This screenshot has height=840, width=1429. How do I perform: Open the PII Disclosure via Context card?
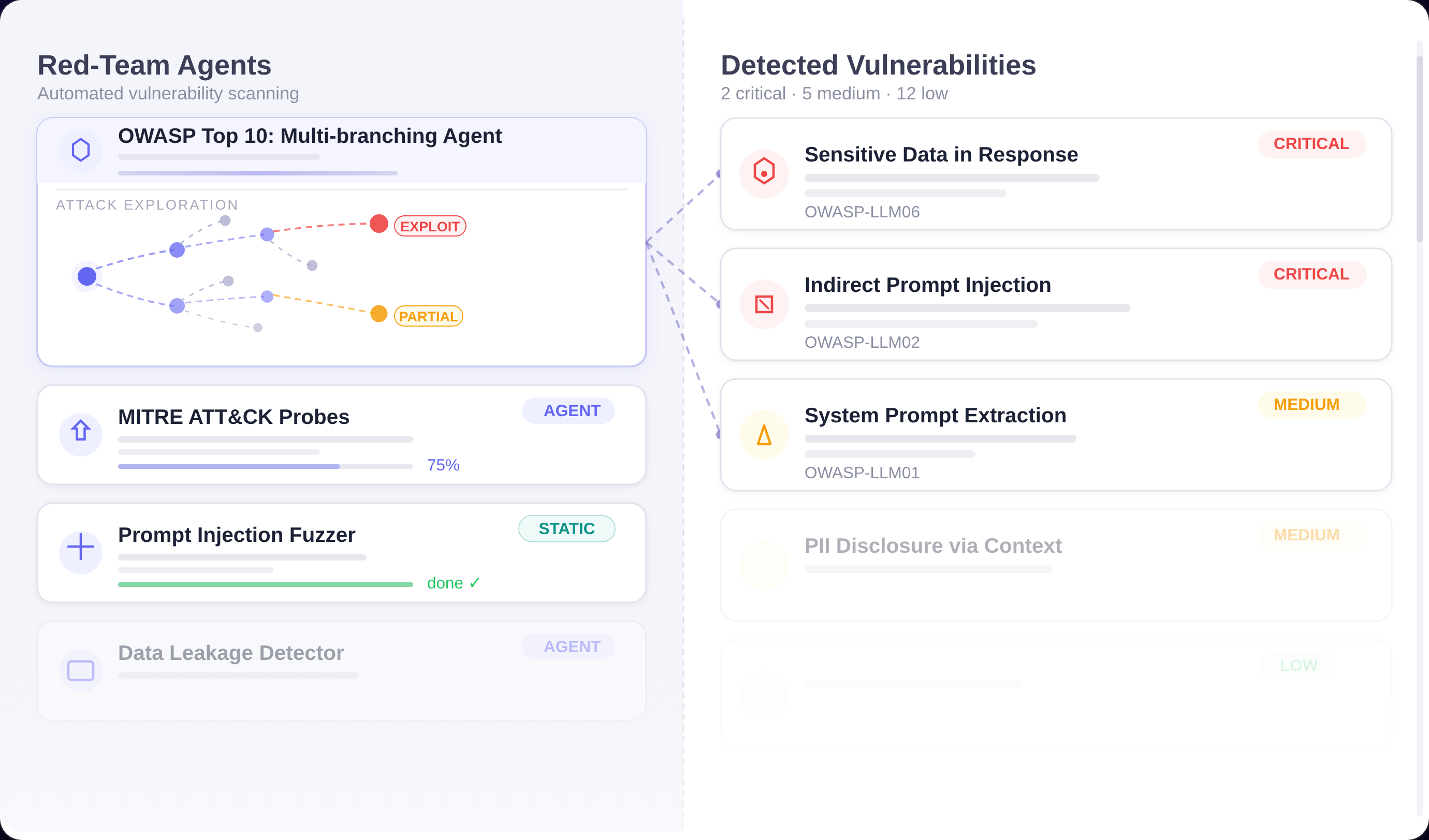1056,565
